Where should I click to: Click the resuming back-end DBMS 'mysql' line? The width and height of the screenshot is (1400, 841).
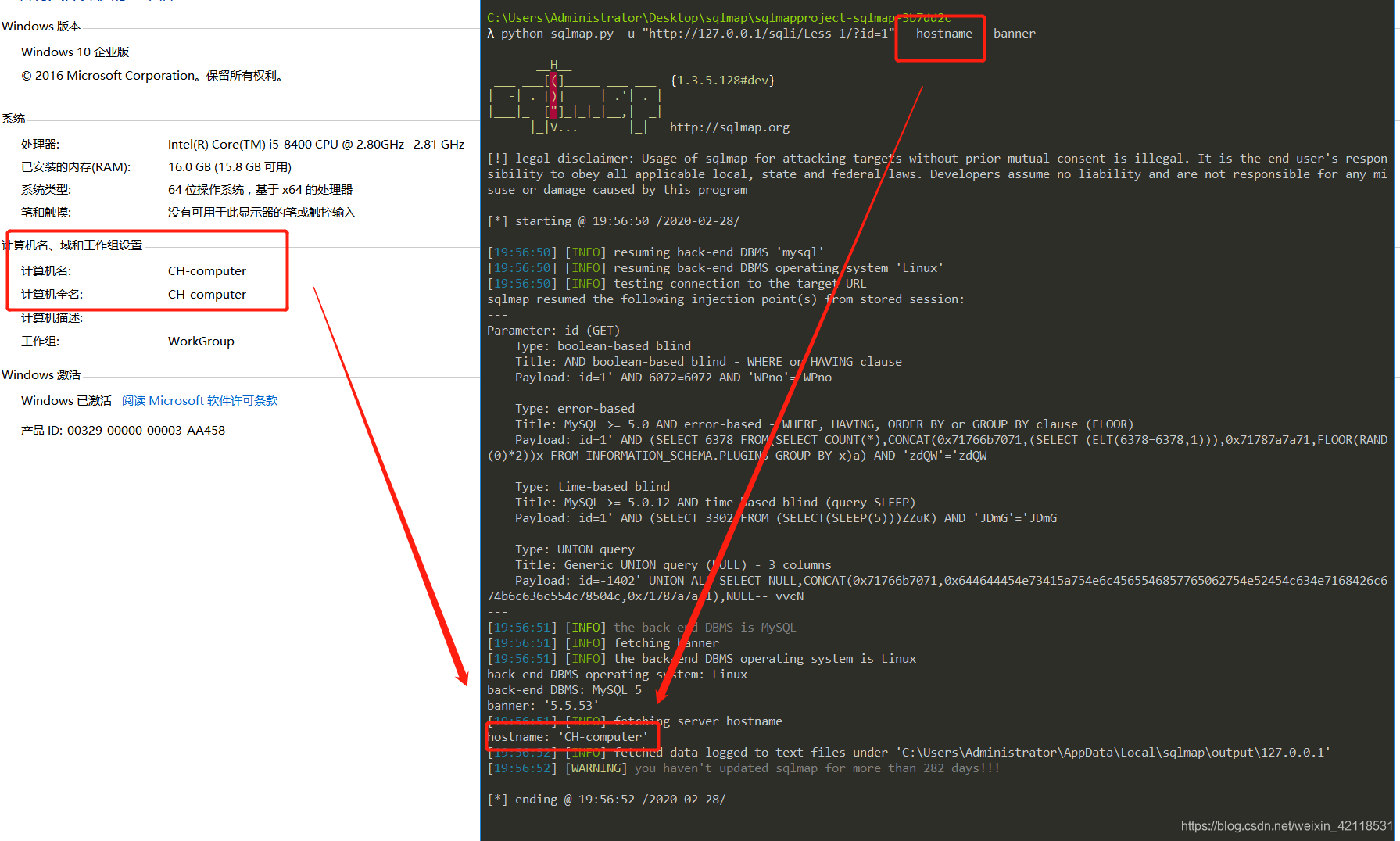click(x=656, y=252)
